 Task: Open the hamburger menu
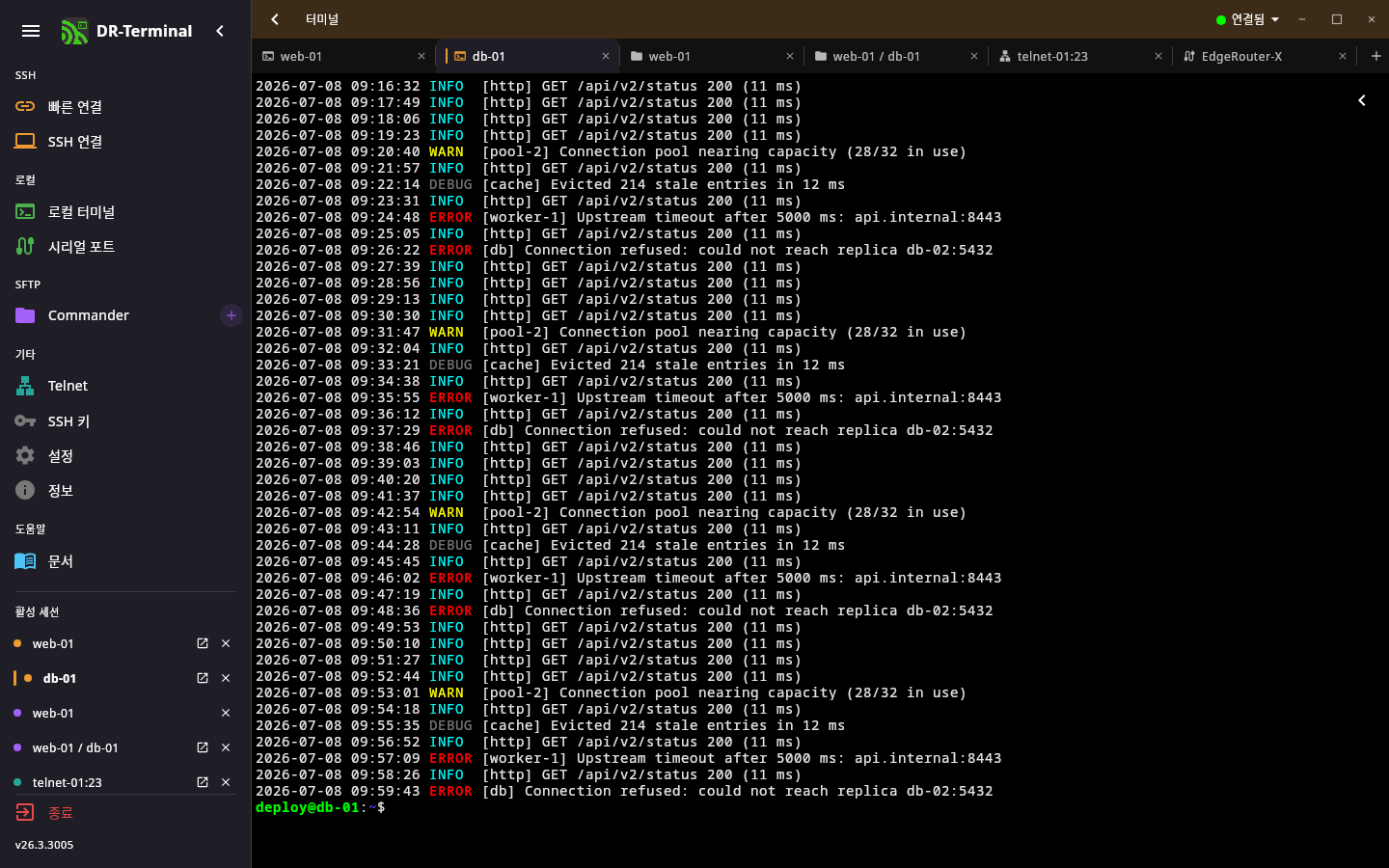[31, 31]
